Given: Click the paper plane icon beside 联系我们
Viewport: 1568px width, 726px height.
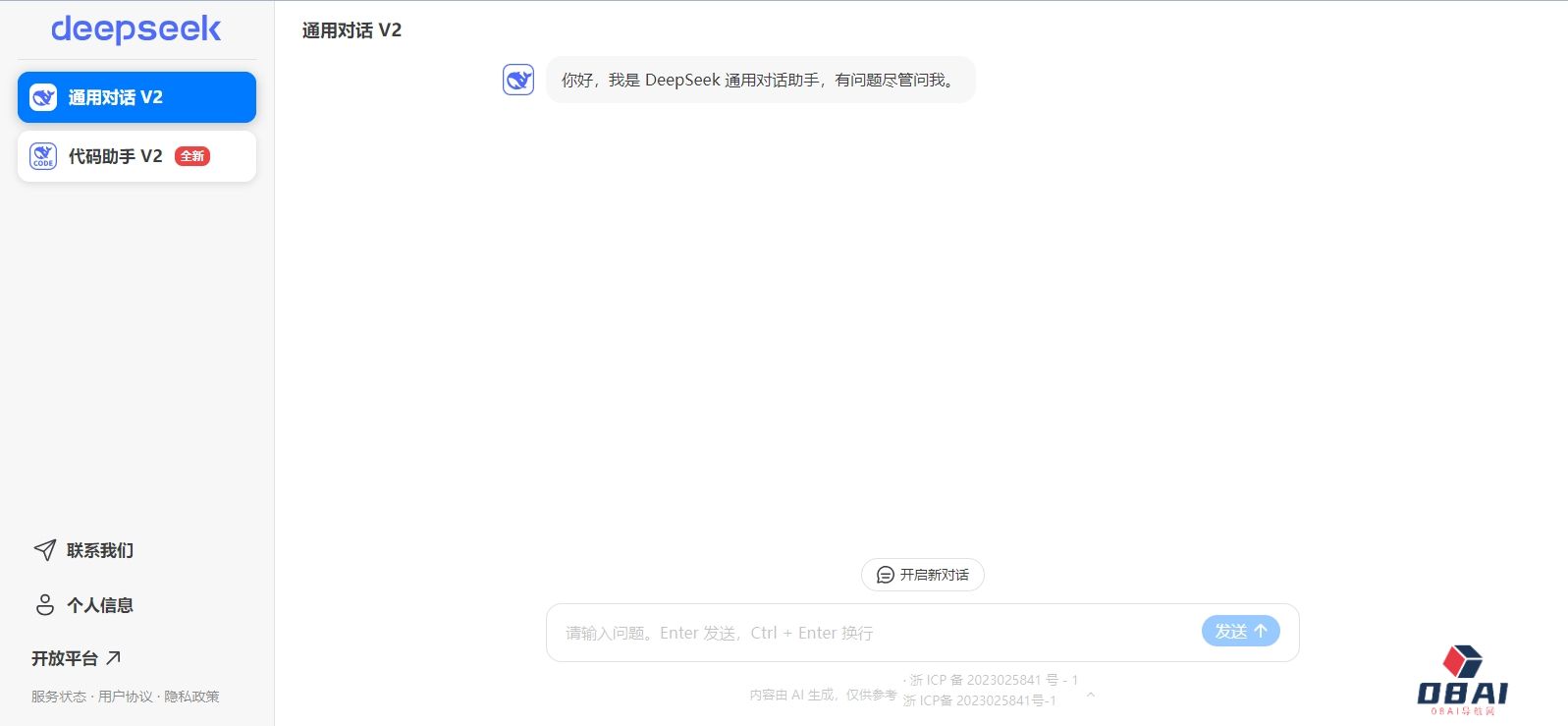Looking at the screenshot, I should [x=44, y=550].
